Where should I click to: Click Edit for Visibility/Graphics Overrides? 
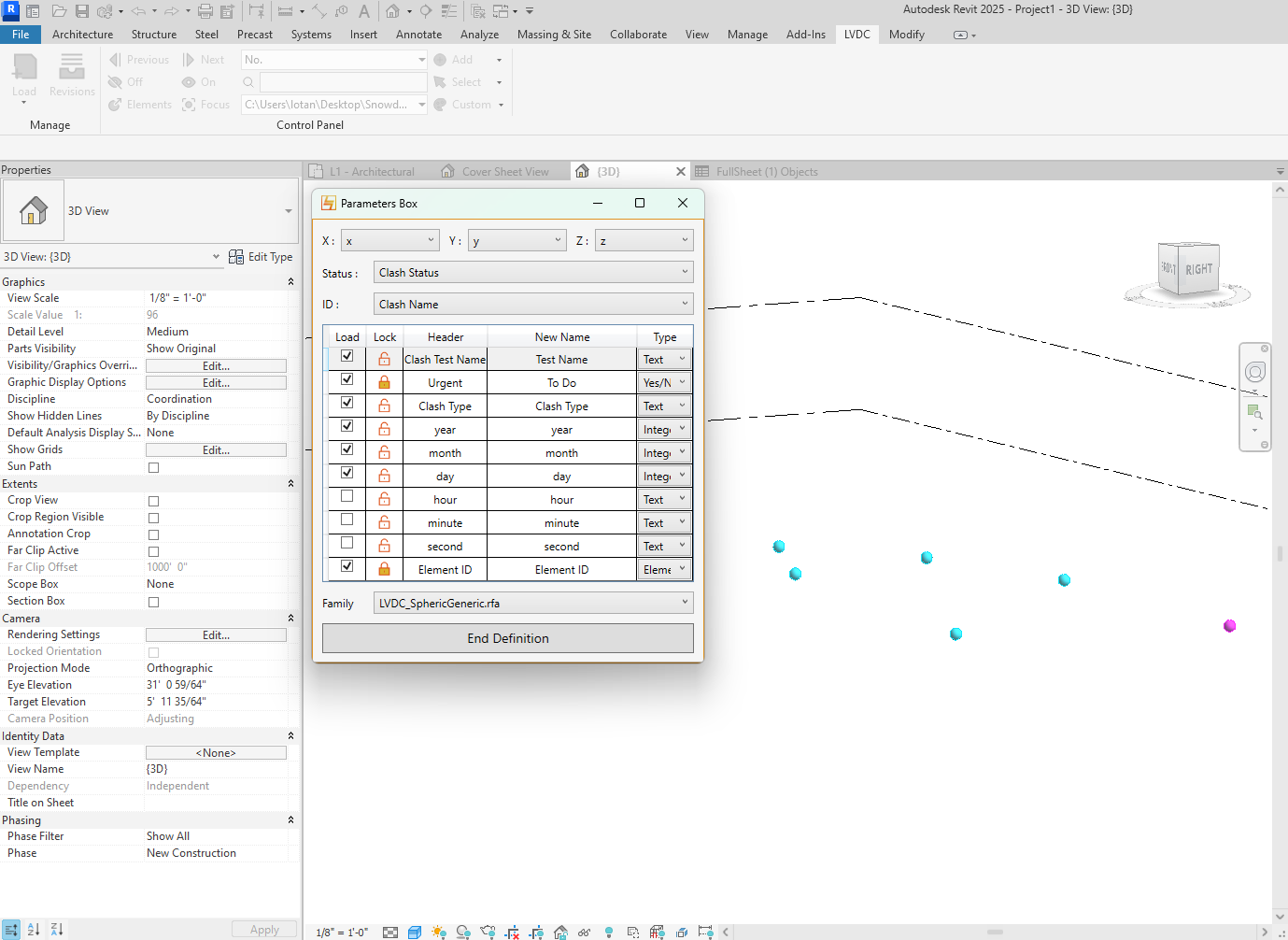coord(216,366)
